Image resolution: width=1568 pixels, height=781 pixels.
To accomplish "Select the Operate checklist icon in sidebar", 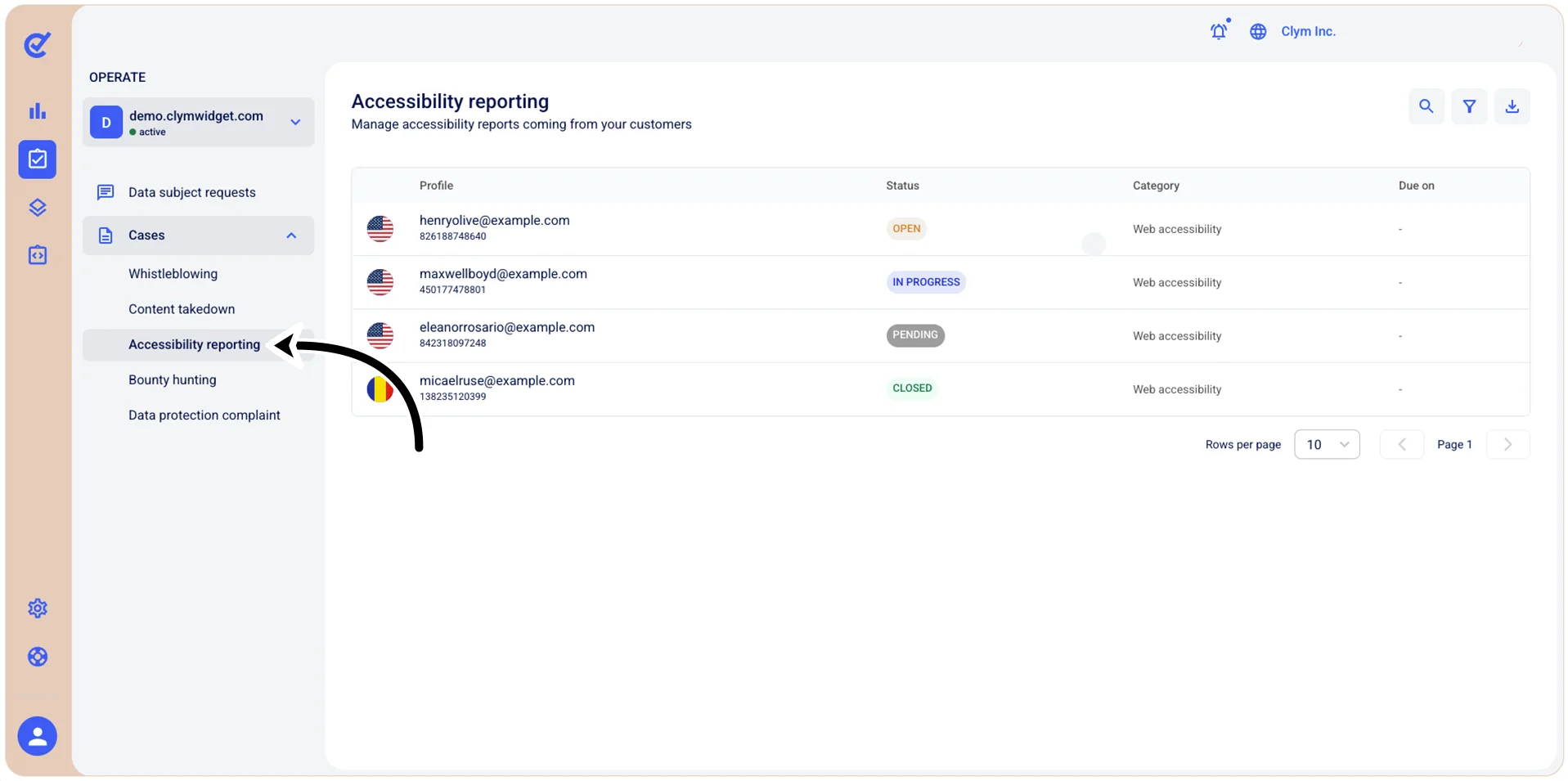I will coord(38,159).
